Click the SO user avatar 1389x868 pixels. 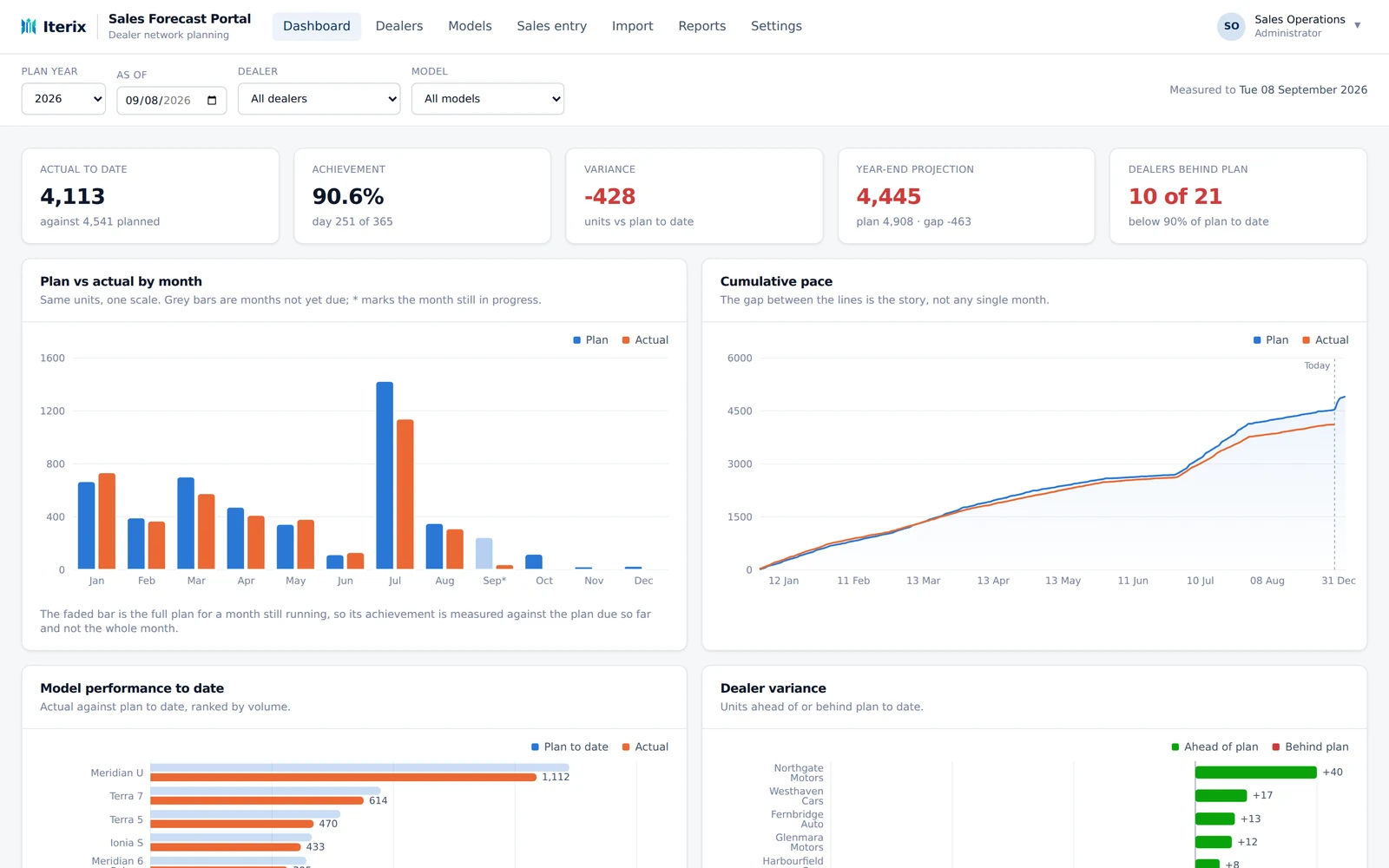(1231, 26)
